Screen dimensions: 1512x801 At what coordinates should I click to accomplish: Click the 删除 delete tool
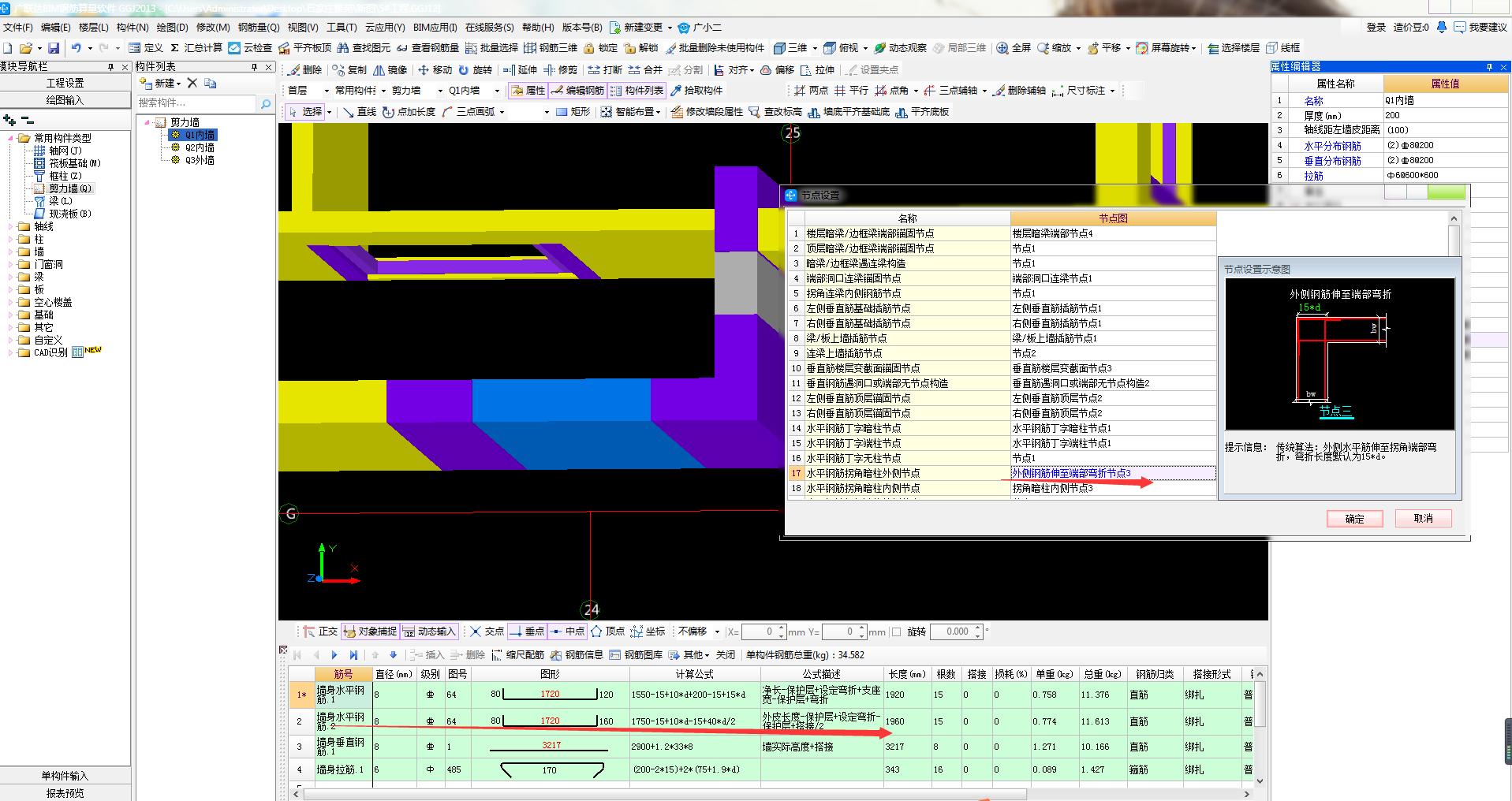point(305,70)
